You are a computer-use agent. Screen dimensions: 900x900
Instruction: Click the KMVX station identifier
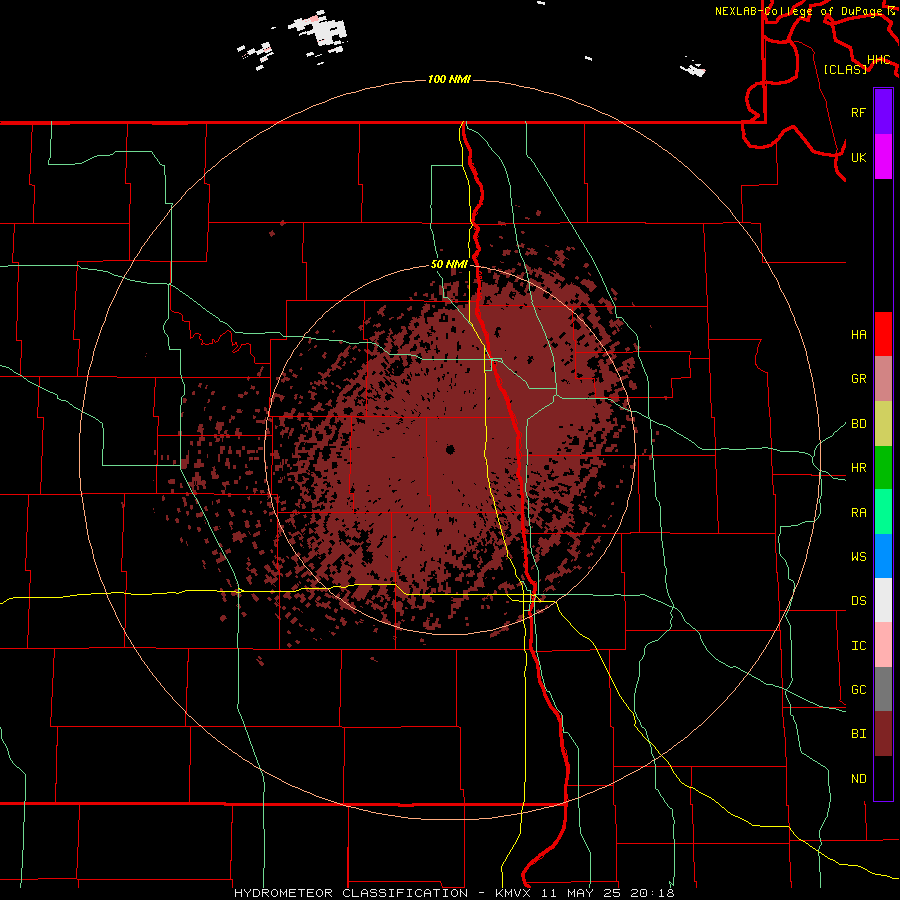(513, 893)
